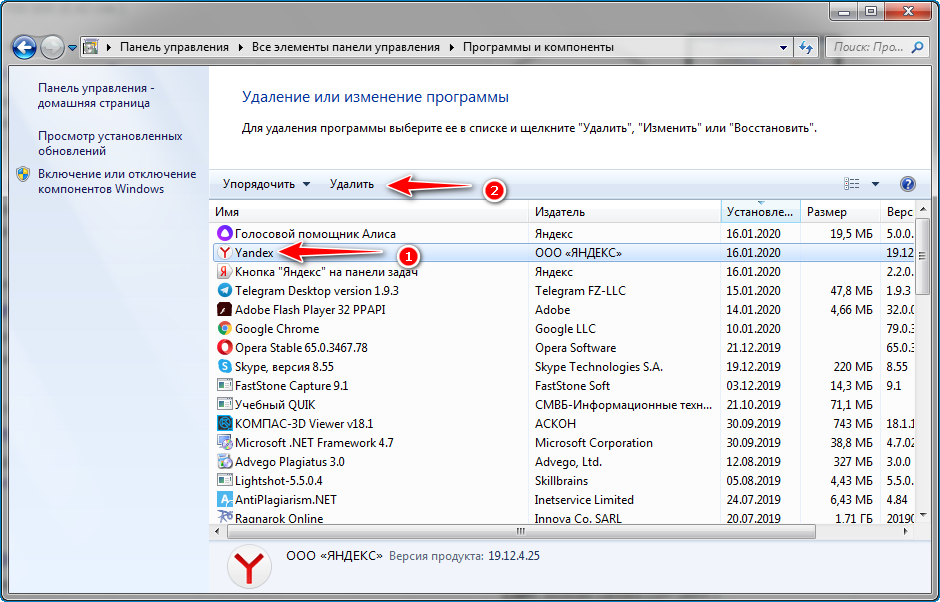Expand the Упорядочить dropdown menu

(266, 184)
